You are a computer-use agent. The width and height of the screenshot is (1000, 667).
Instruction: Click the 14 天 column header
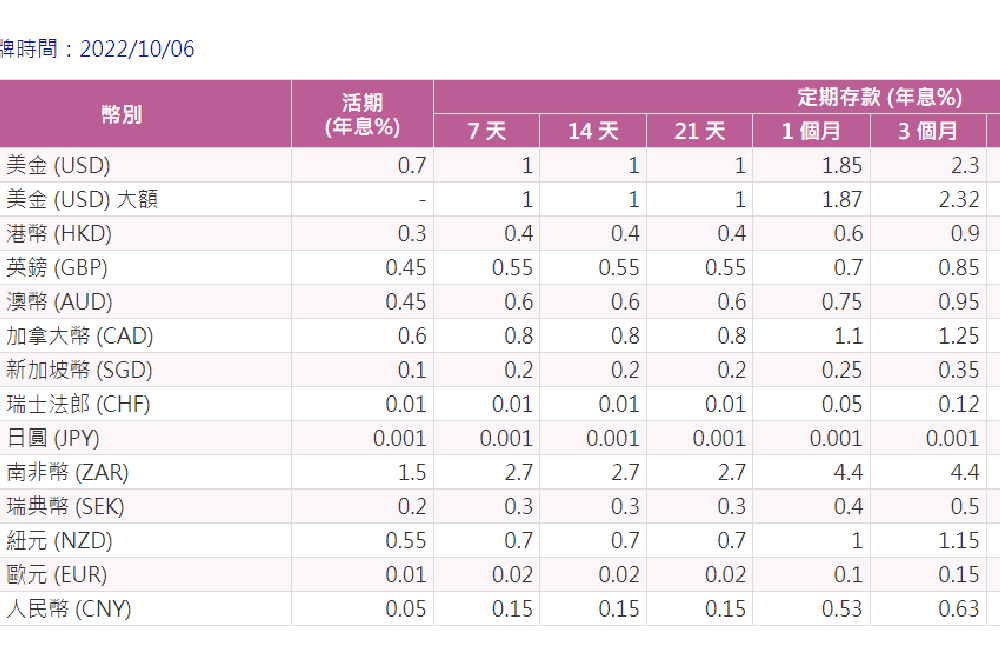coord(593,131)
